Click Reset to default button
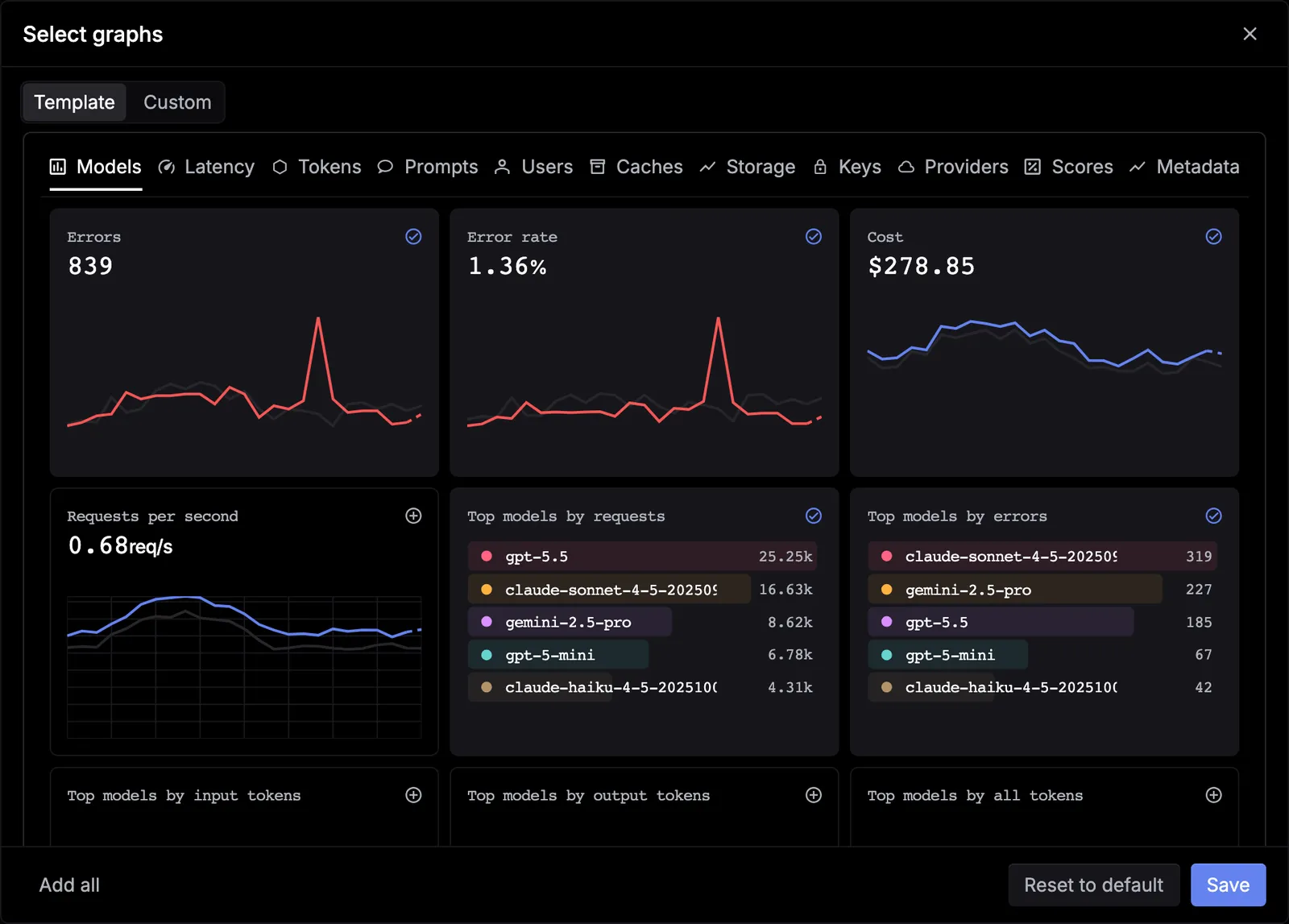This screenshot has width=1289, height=924. click(x=1093, y=885)
